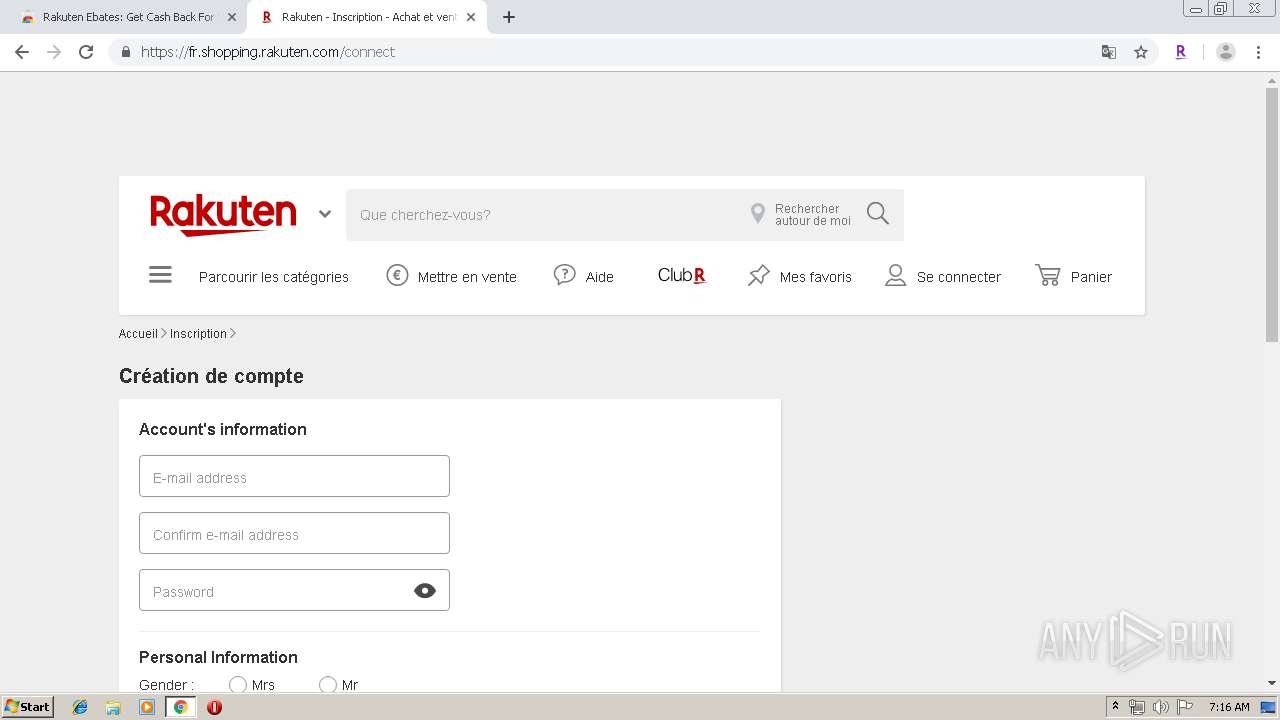1280x720 pixels.
Task: Open Mes favoris link
Action: pos(816,277)
